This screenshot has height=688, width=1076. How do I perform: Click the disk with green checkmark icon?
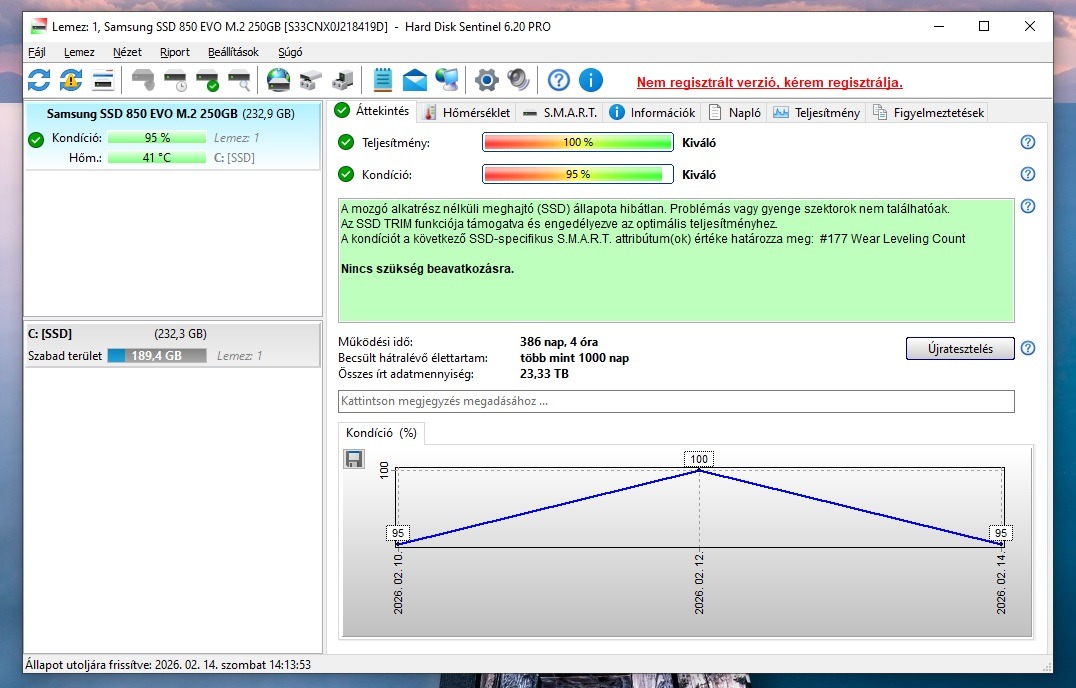pyautogui.click(x=207, y=80)
